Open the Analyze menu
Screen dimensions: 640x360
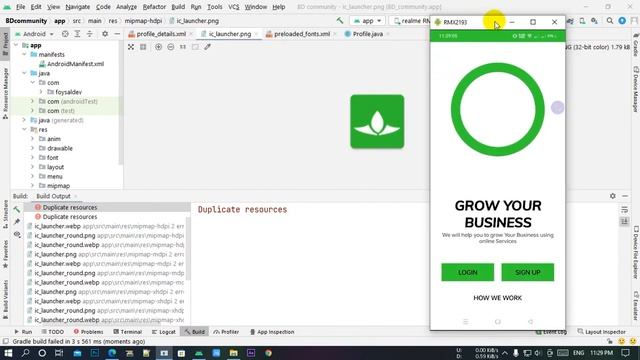pos(126,7)
